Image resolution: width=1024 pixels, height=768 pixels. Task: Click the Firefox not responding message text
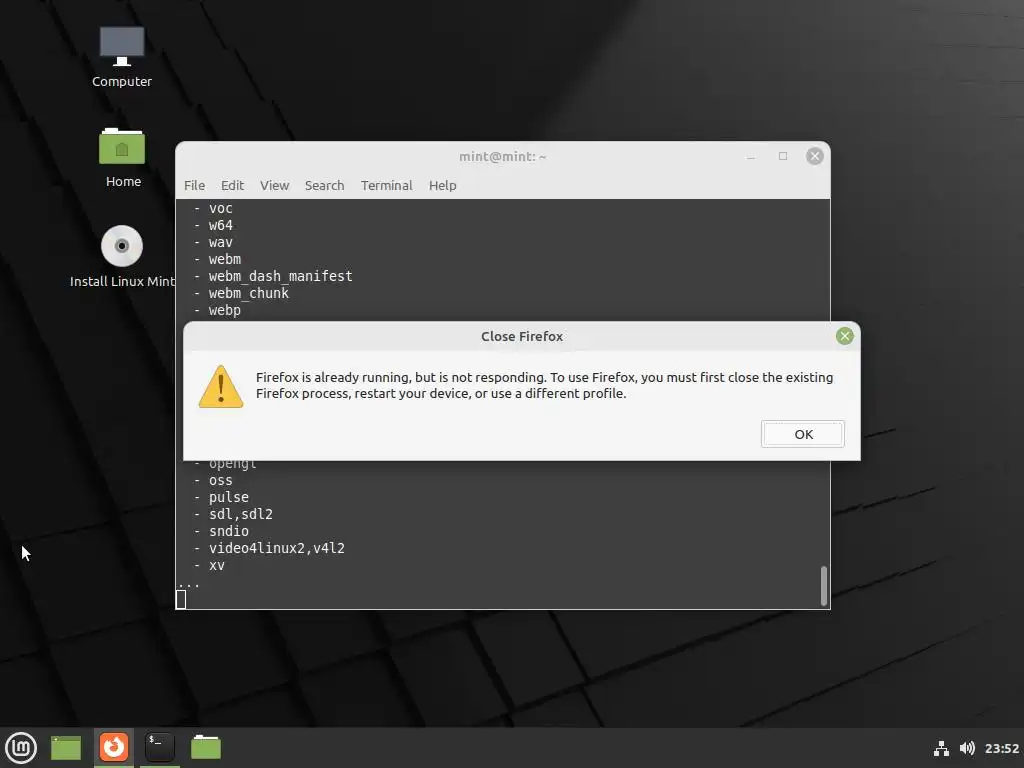coord(544,385)
